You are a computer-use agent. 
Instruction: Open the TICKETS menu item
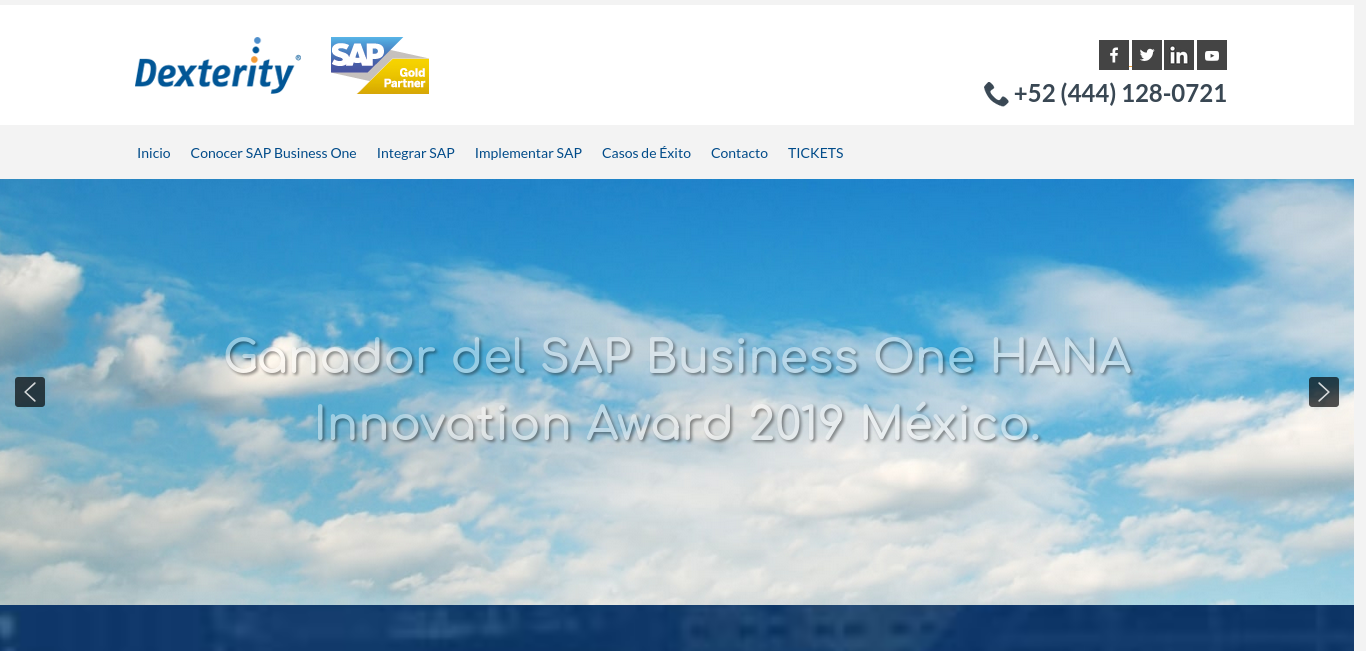[816, 153]
